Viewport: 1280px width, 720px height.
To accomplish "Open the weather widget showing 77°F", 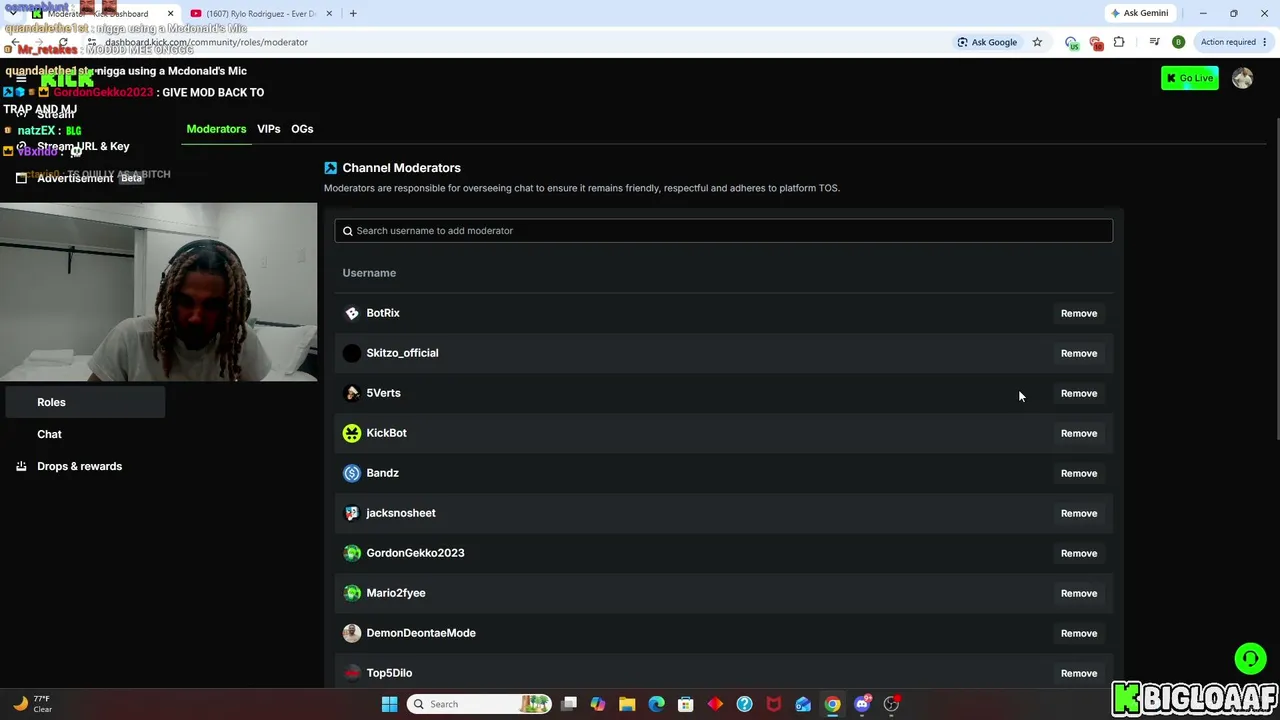I will (32, 704).
